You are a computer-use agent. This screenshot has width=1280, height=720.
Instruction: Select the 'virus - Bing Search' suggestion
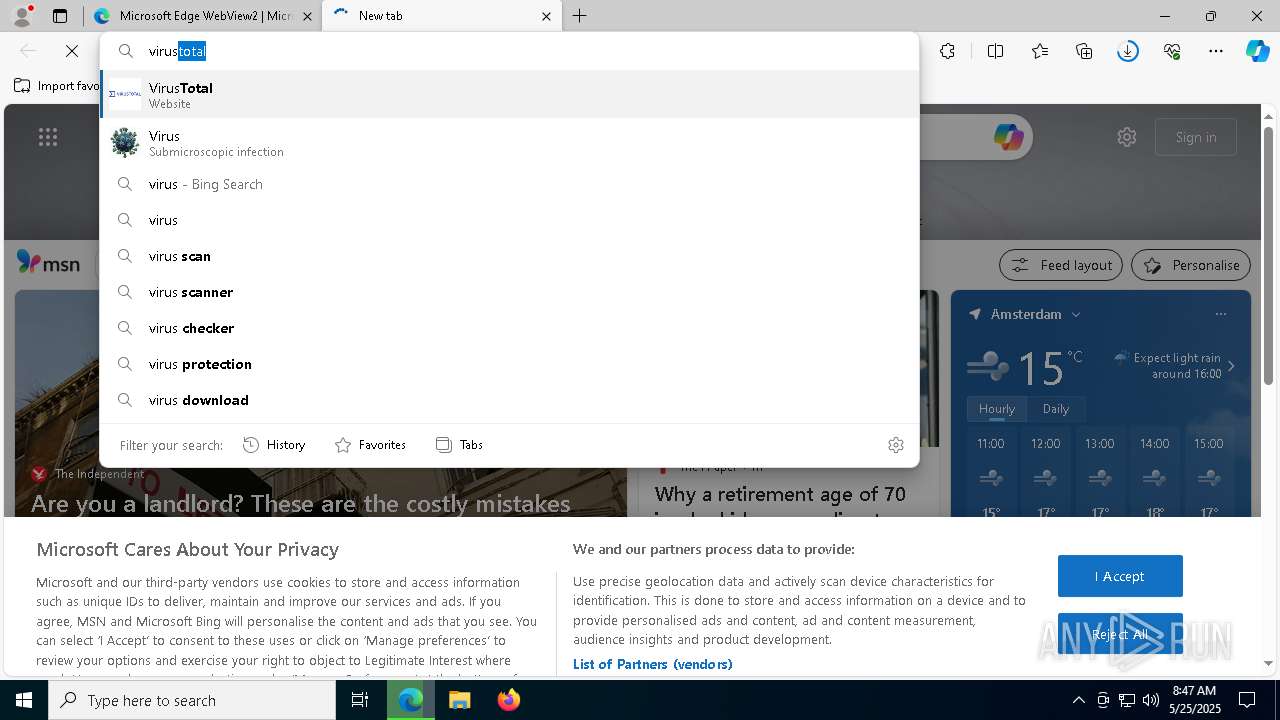(x=509, y=184)
